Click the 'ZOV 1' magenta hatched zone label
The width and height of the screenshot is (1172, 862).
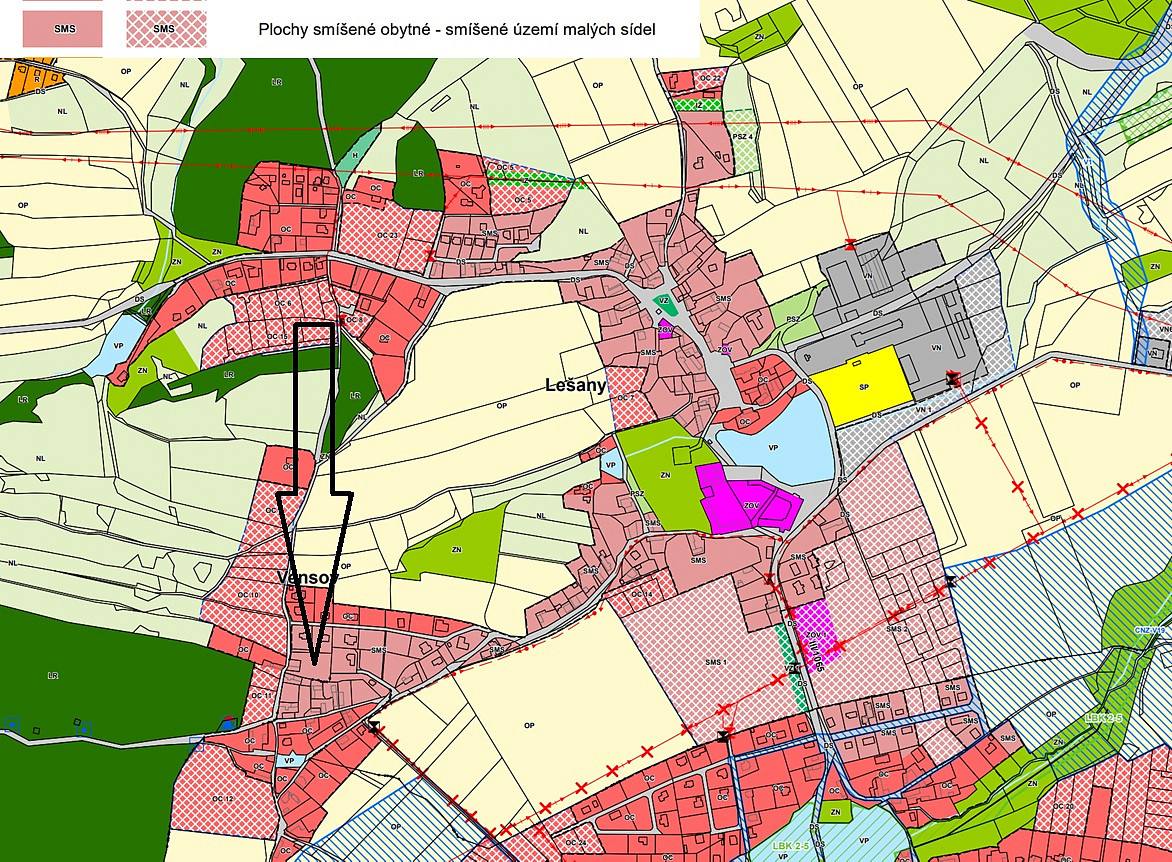[x=815, y=634]
